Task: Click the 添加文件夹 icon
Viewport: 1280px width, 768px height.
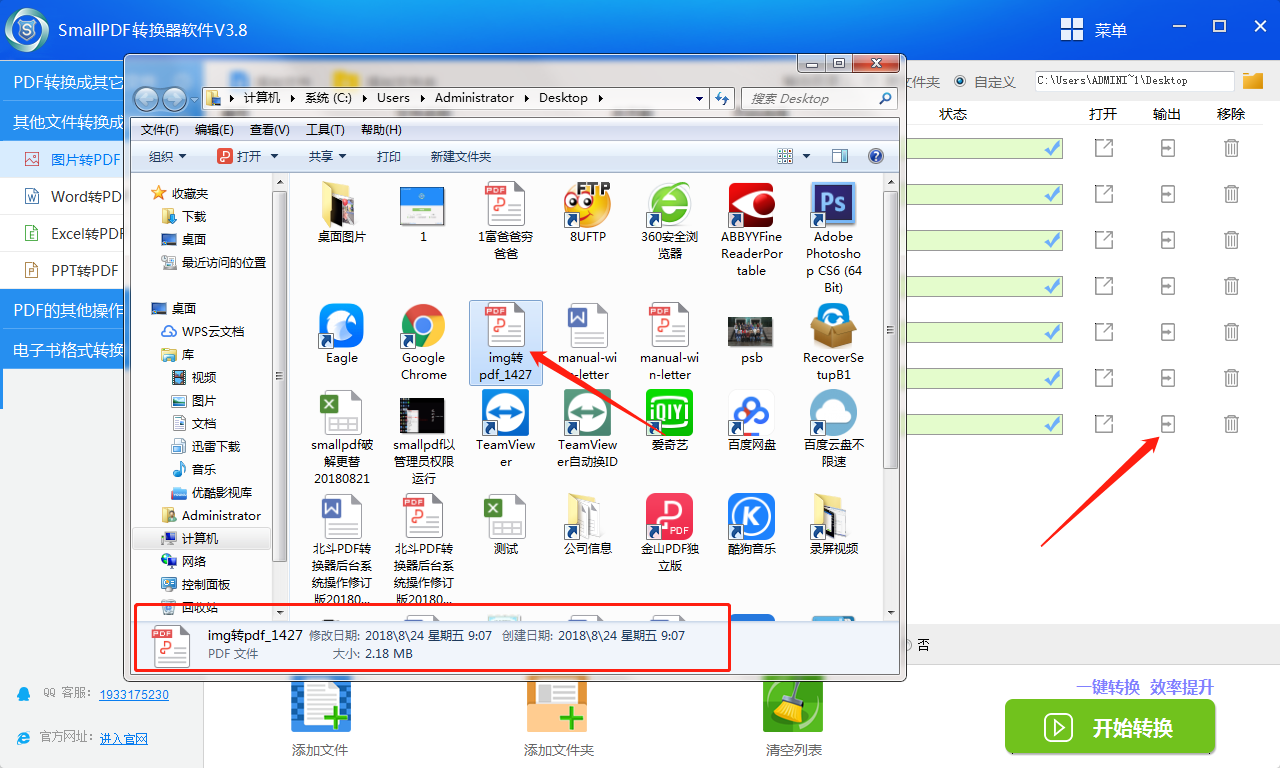Action: tap(558, 704)
